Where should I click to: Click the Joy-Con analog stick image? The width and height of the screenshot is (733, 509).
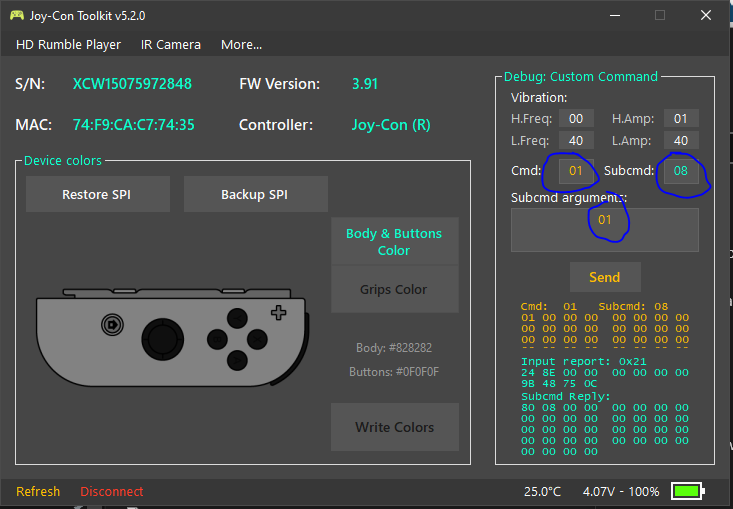coord(163,339)
